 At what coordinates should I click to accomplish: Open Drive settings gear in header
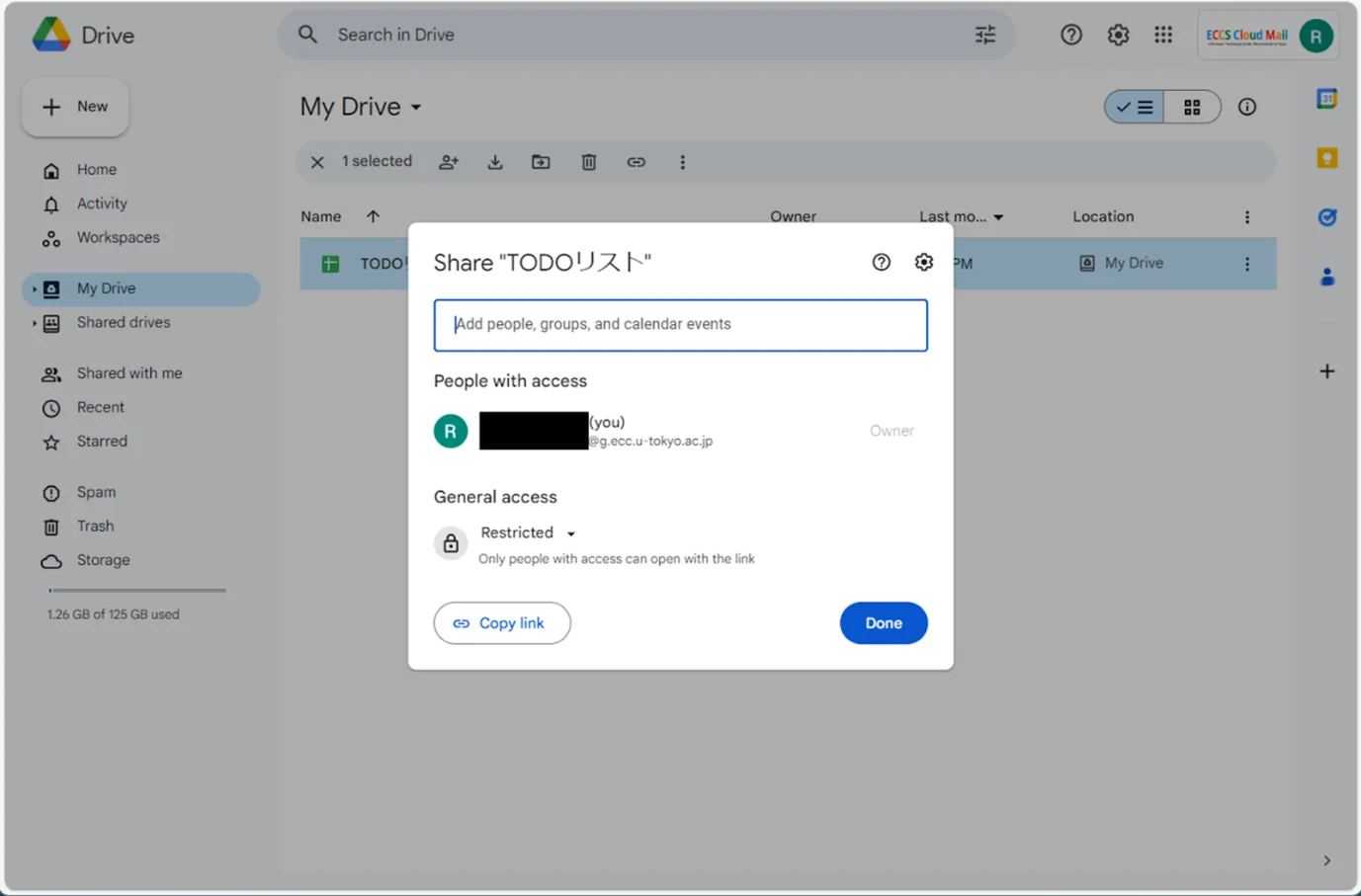tap(1118, 35)
